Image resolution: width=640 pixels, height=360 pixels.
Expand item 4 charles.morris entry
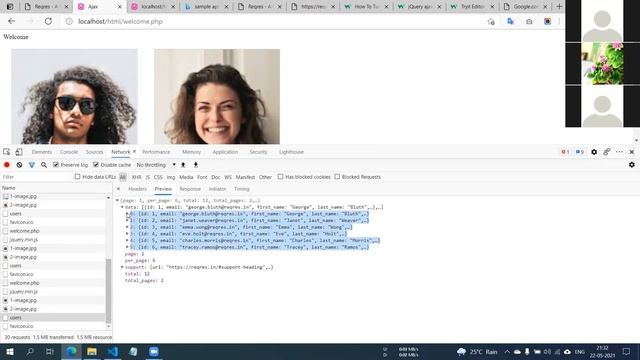[x=127, y=240]
